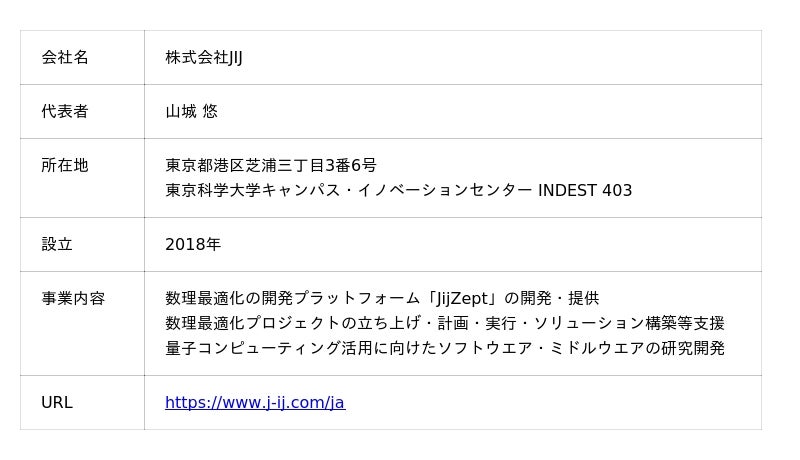The height and width of the screenshot is (460, 800).
Task: Click the word JijZept in business description
Action: click(462, 299)
